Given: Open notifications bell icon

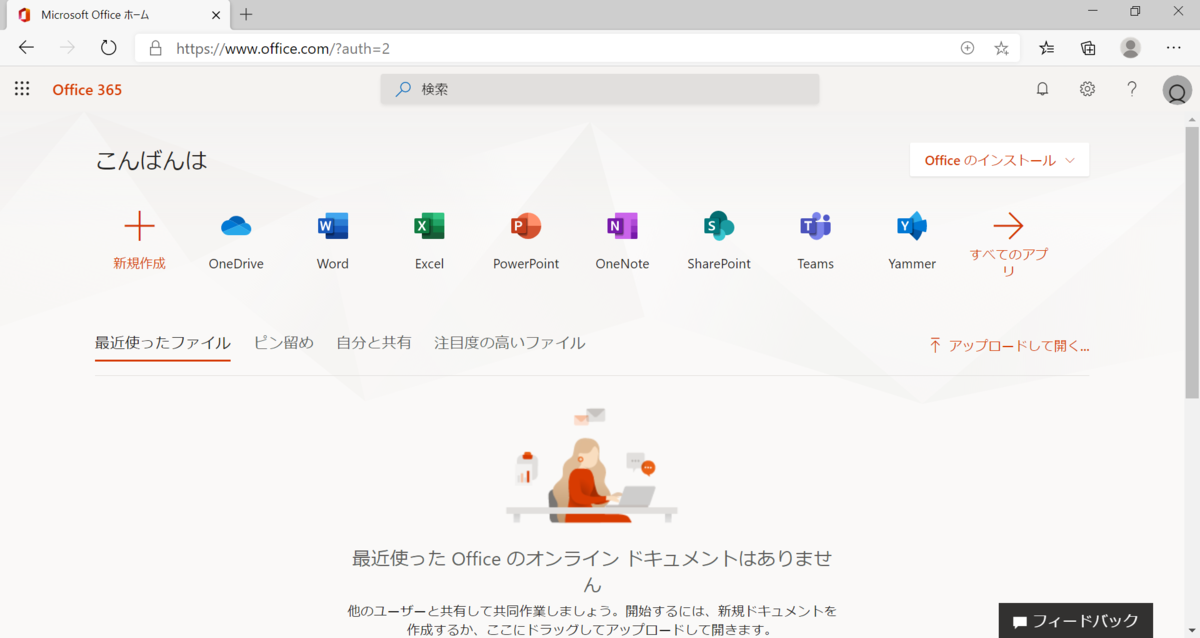Looking at the screenshot, I should point(1042,89).
